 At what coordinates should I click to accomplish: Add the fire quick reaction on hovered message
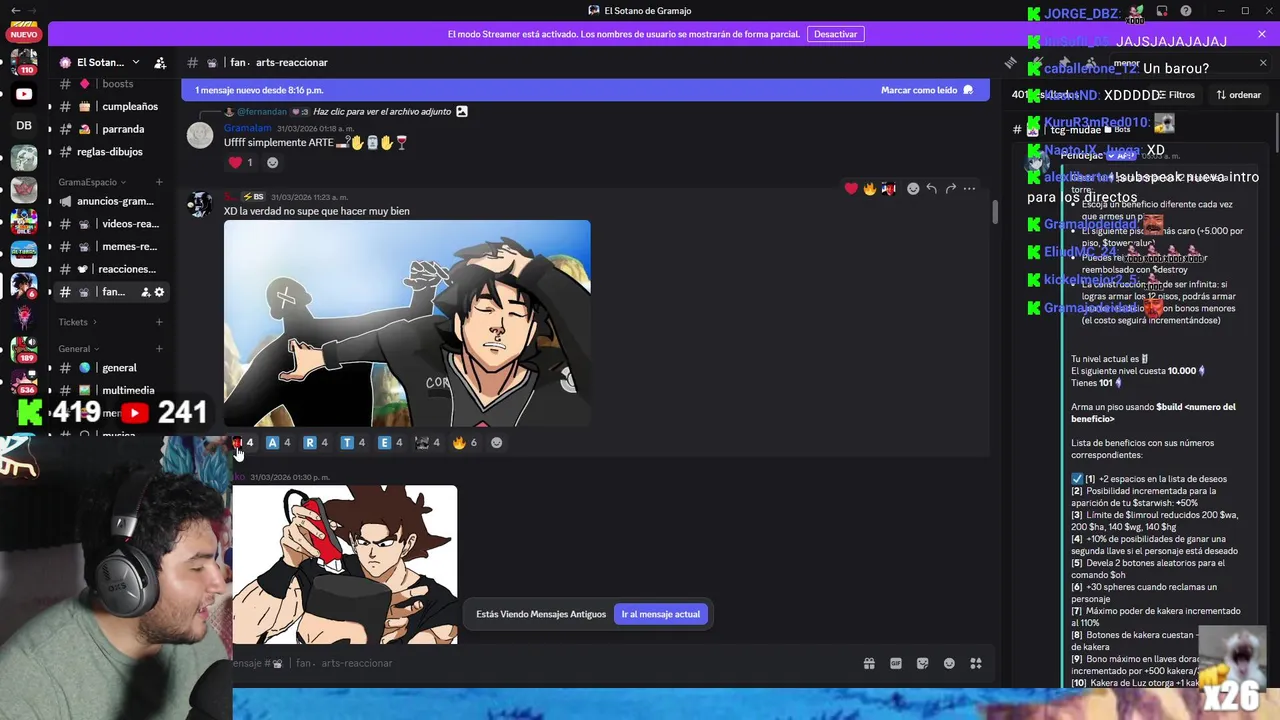click(x=870, y=188)
